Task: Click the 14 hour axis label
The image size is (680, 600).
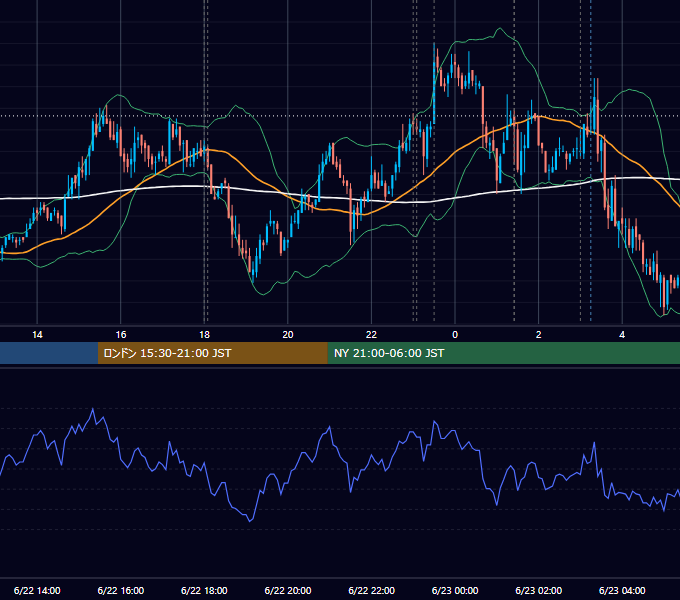Action: click(37, 335)
